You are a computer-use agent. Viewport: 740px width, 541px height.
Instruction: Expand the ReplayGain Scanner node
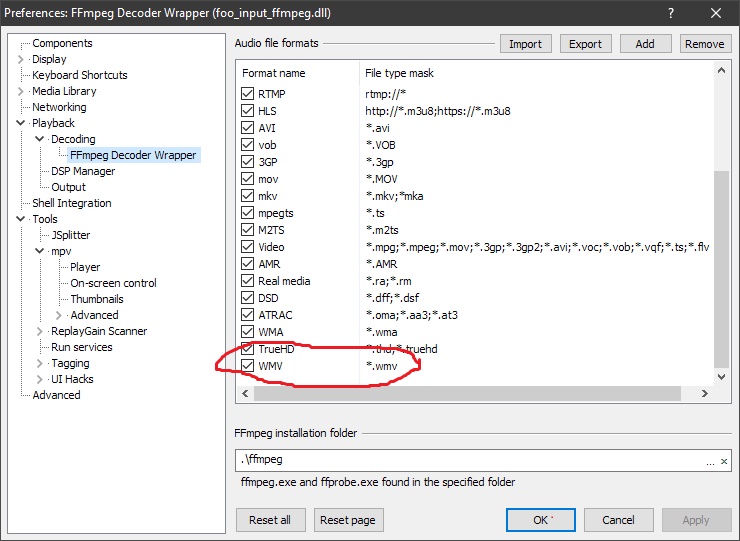pyautogui.click(x=40, y=331)
